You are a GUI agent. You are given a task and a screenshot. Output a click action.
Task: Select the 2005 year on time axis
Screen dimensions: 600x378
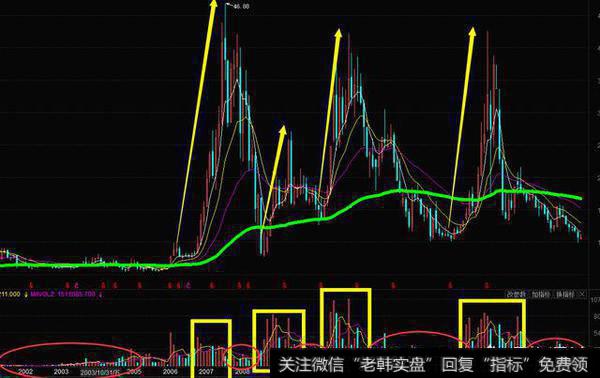click(134, 371)
